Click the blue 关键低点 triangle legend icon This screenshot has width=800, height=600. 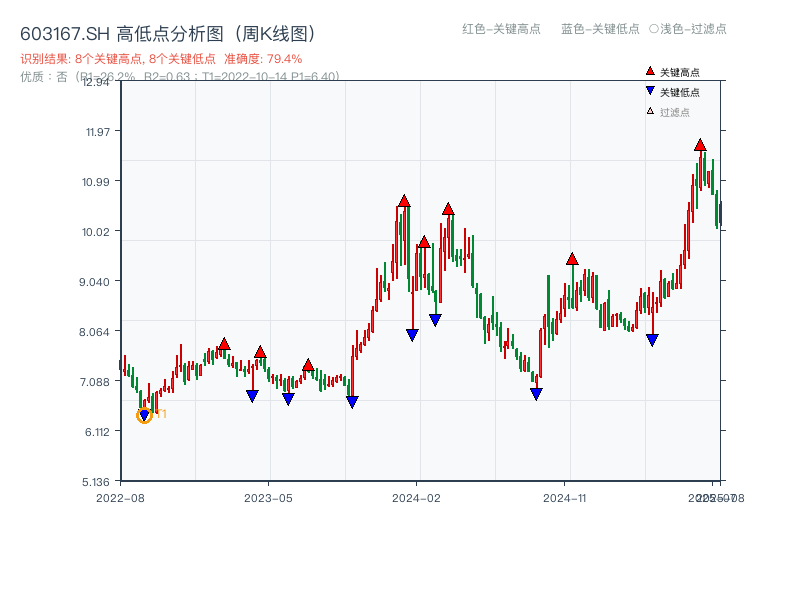click(648, 88)
